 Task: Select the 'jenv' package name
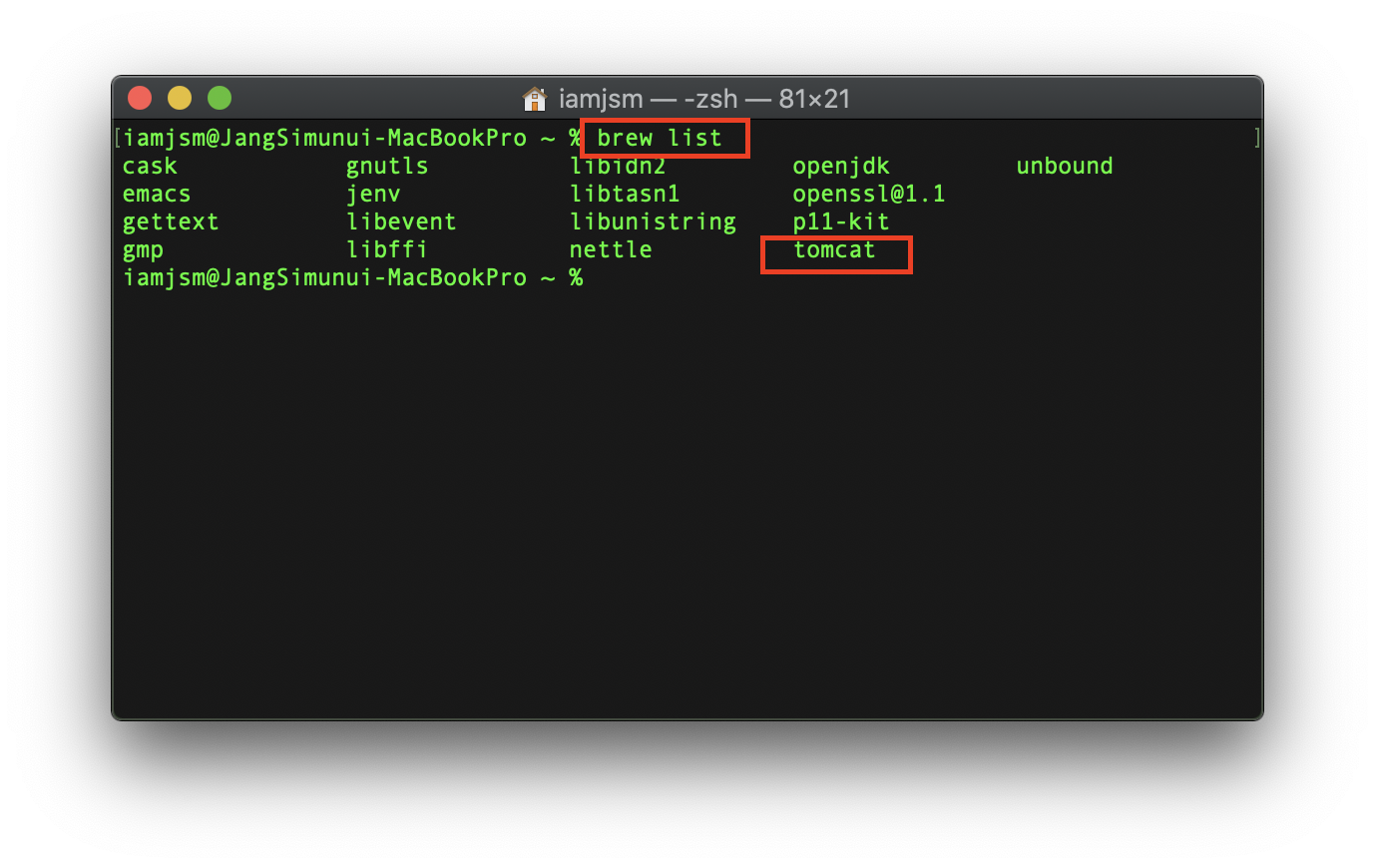tap(373, 194)
